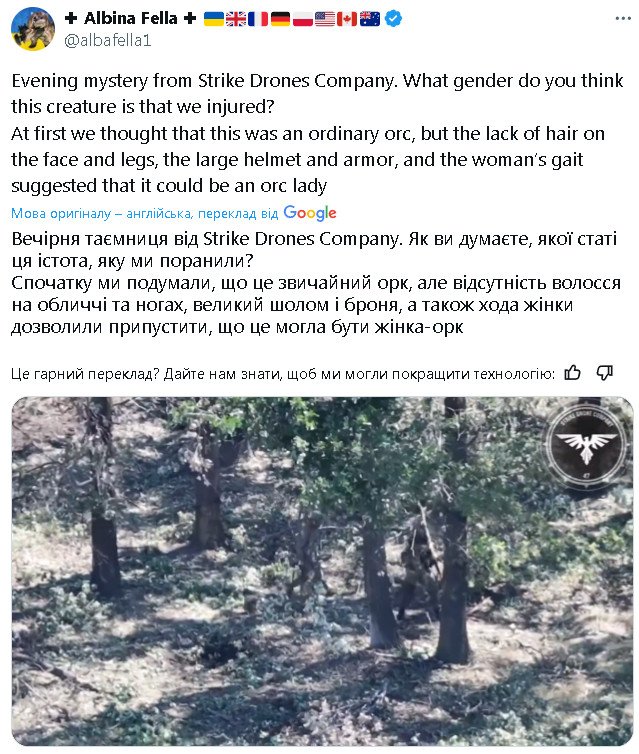Screen dimensions: 639x754
Task: Click the Australia flag emoji
Action: tap(369, 18)
